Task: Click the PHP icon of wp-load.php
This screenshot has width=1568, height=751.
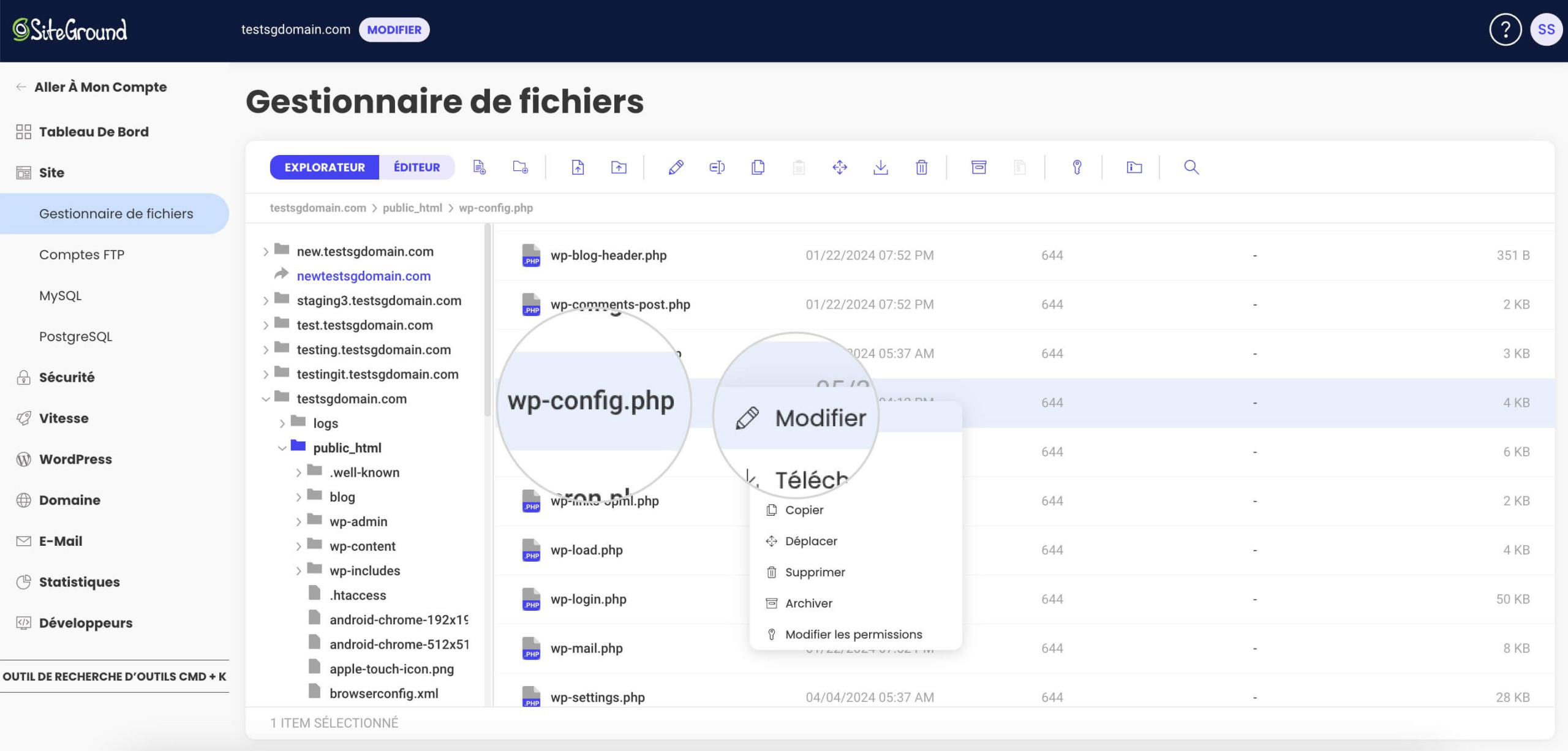Action: [x=531, y=549]
